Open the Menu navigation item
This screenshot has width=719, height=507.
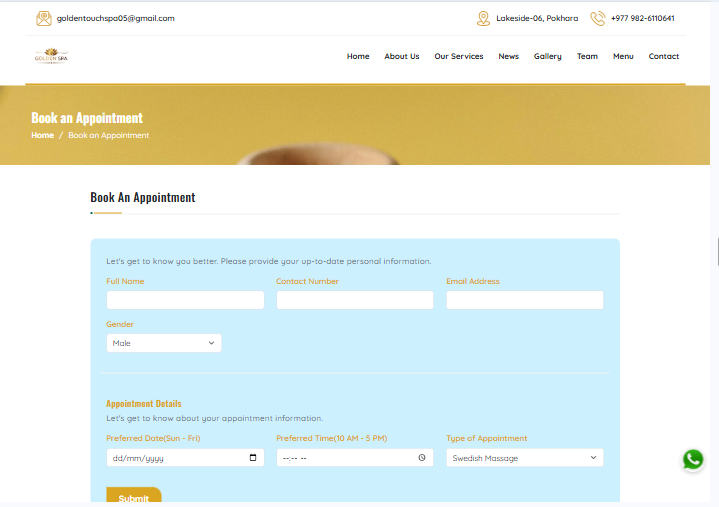click(623, 56)
